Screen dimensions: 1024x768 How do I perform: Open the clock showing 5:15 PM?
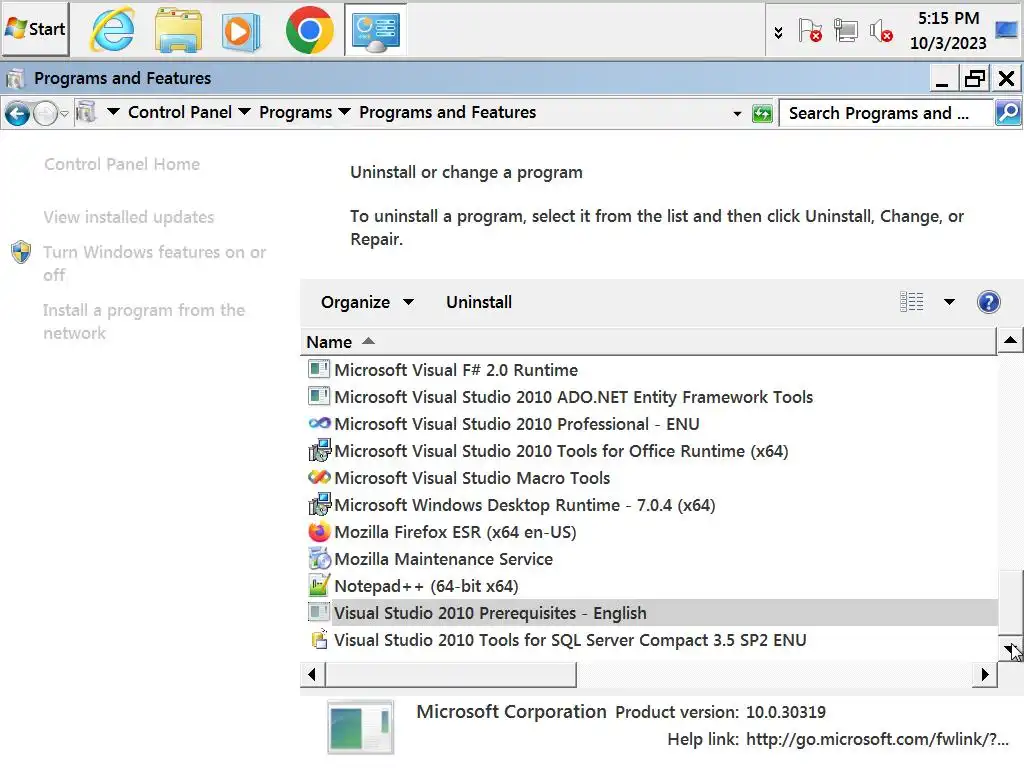(x=948, y=30)
